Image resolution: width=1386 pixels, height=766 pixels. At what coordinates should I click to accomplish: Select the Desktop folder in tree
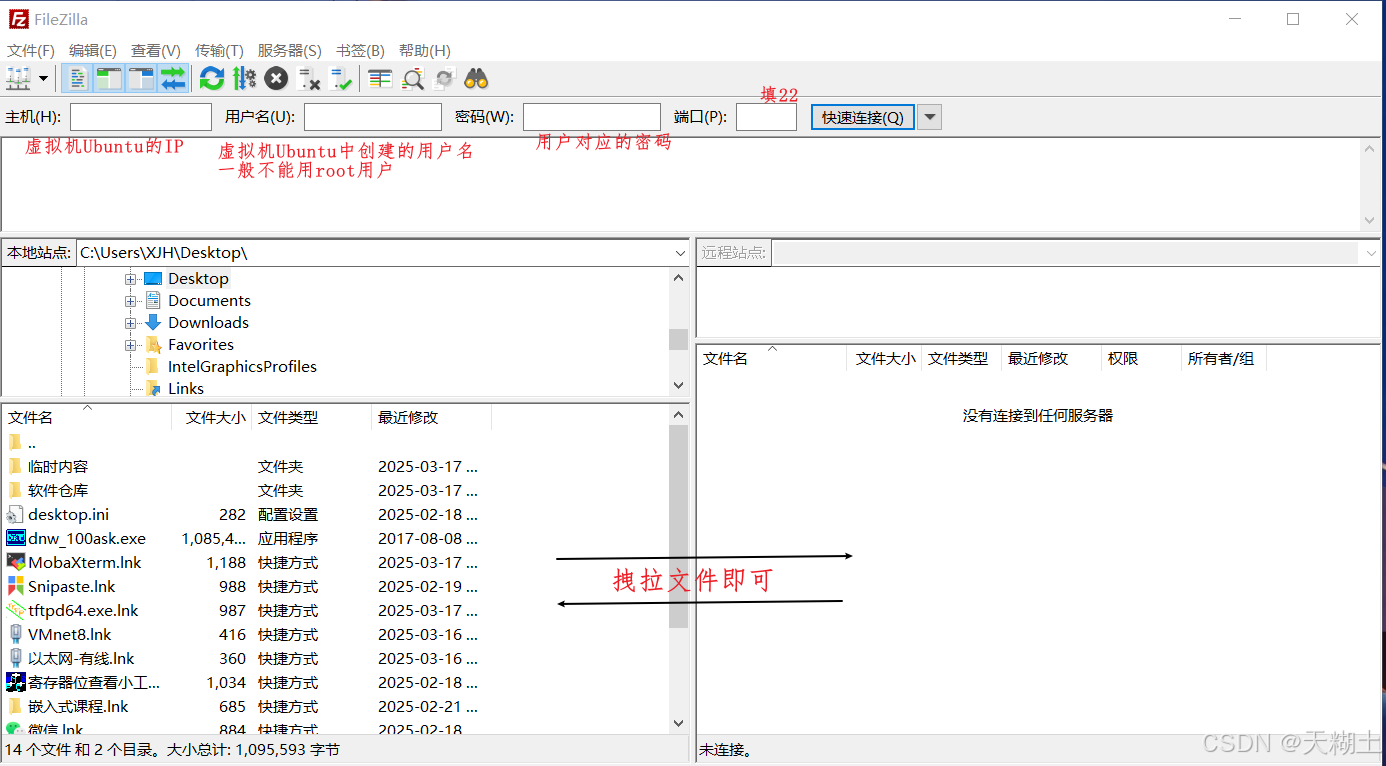(198, 279)
